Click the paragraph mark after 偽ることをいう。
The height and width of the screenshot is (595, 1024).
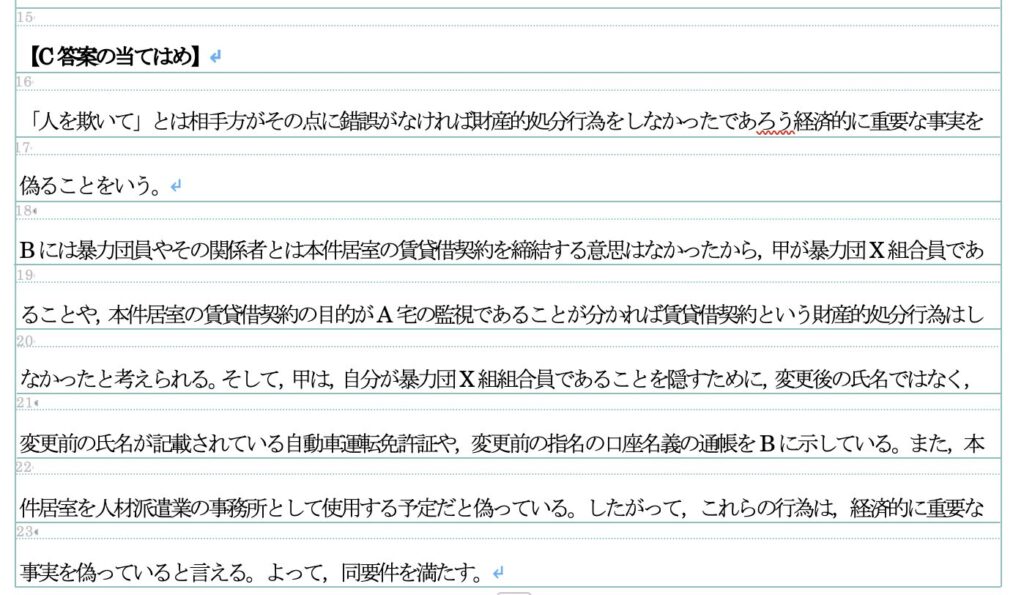(176, 186)
